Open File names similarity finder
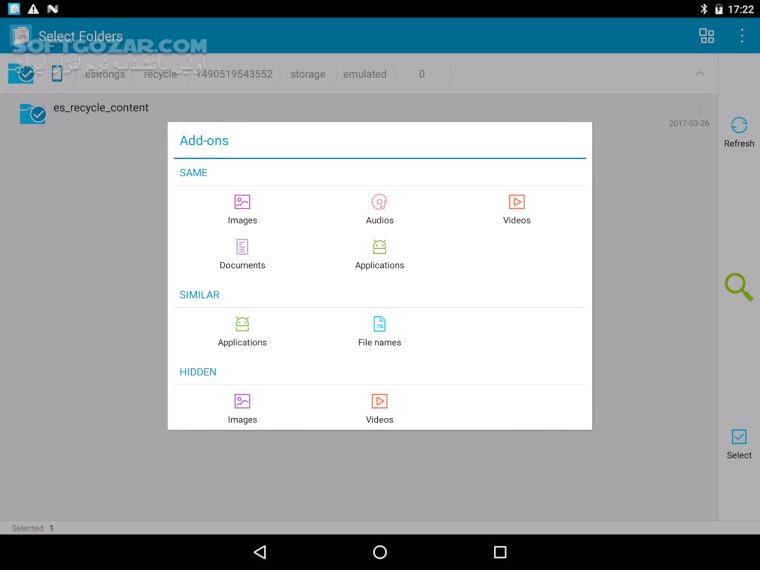 click(x=380, y=331)
